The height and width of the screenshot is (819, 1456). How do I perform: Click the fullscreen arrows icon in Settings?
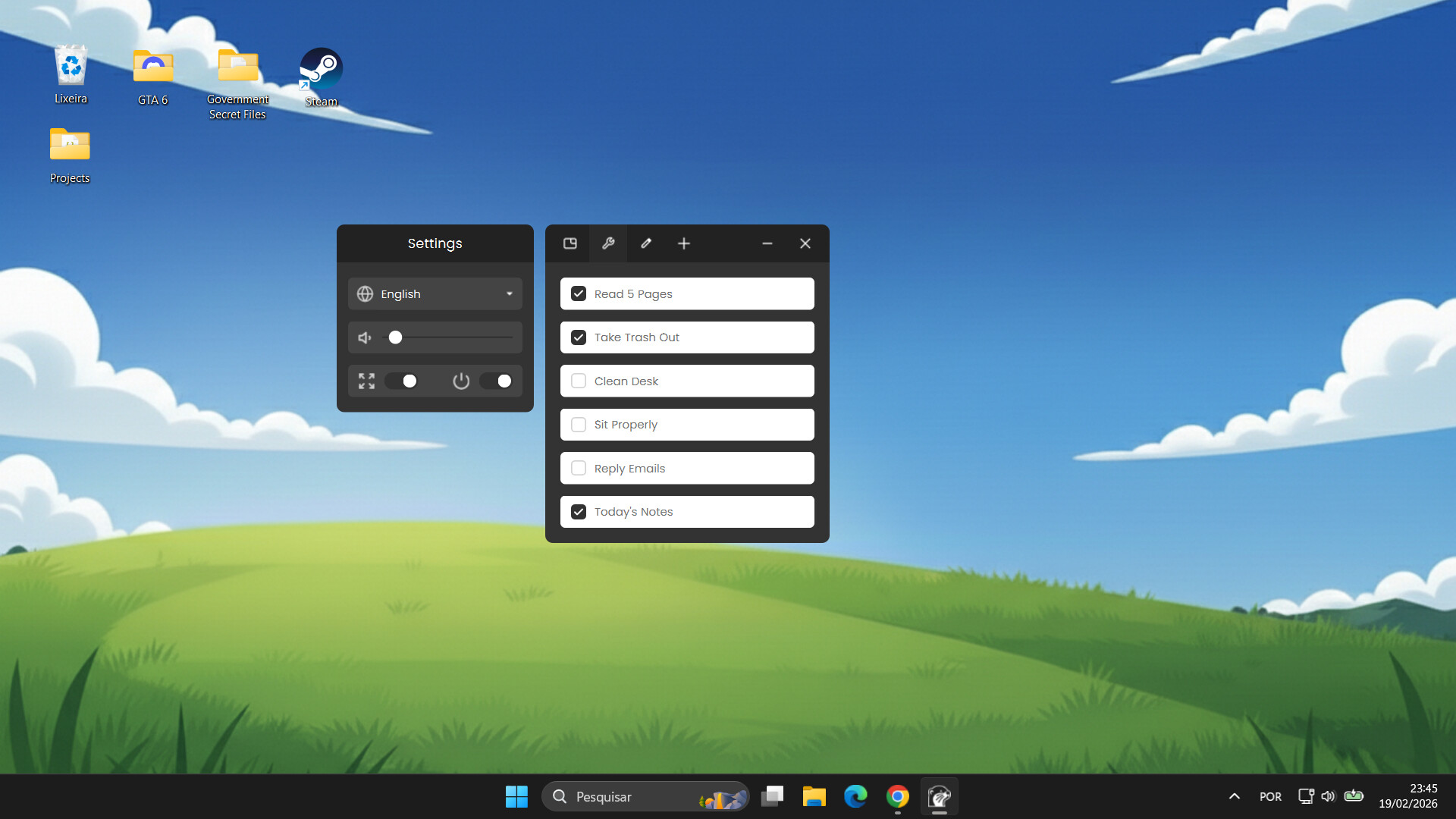[x=366, y=381]
